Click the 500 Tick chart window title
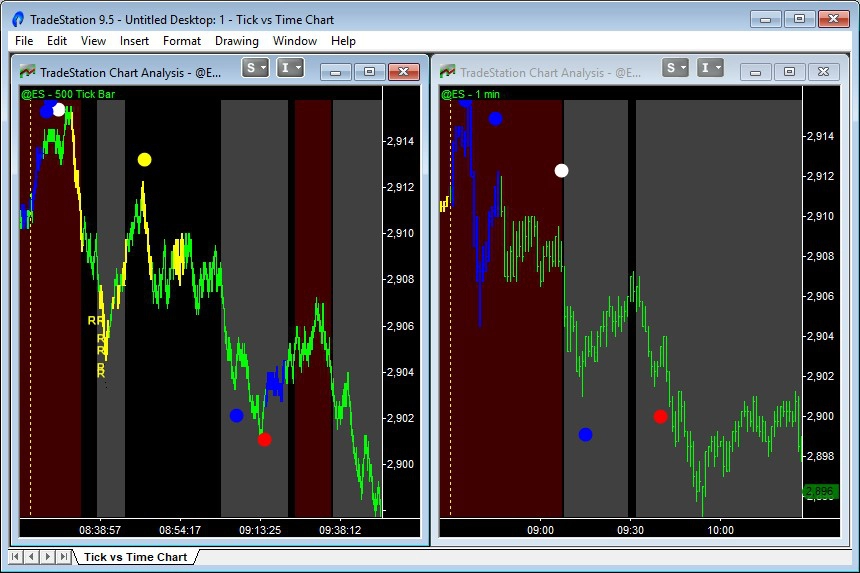Image resolution: width=860 pixels, height=573 pixels. click(x=131, y=73)
